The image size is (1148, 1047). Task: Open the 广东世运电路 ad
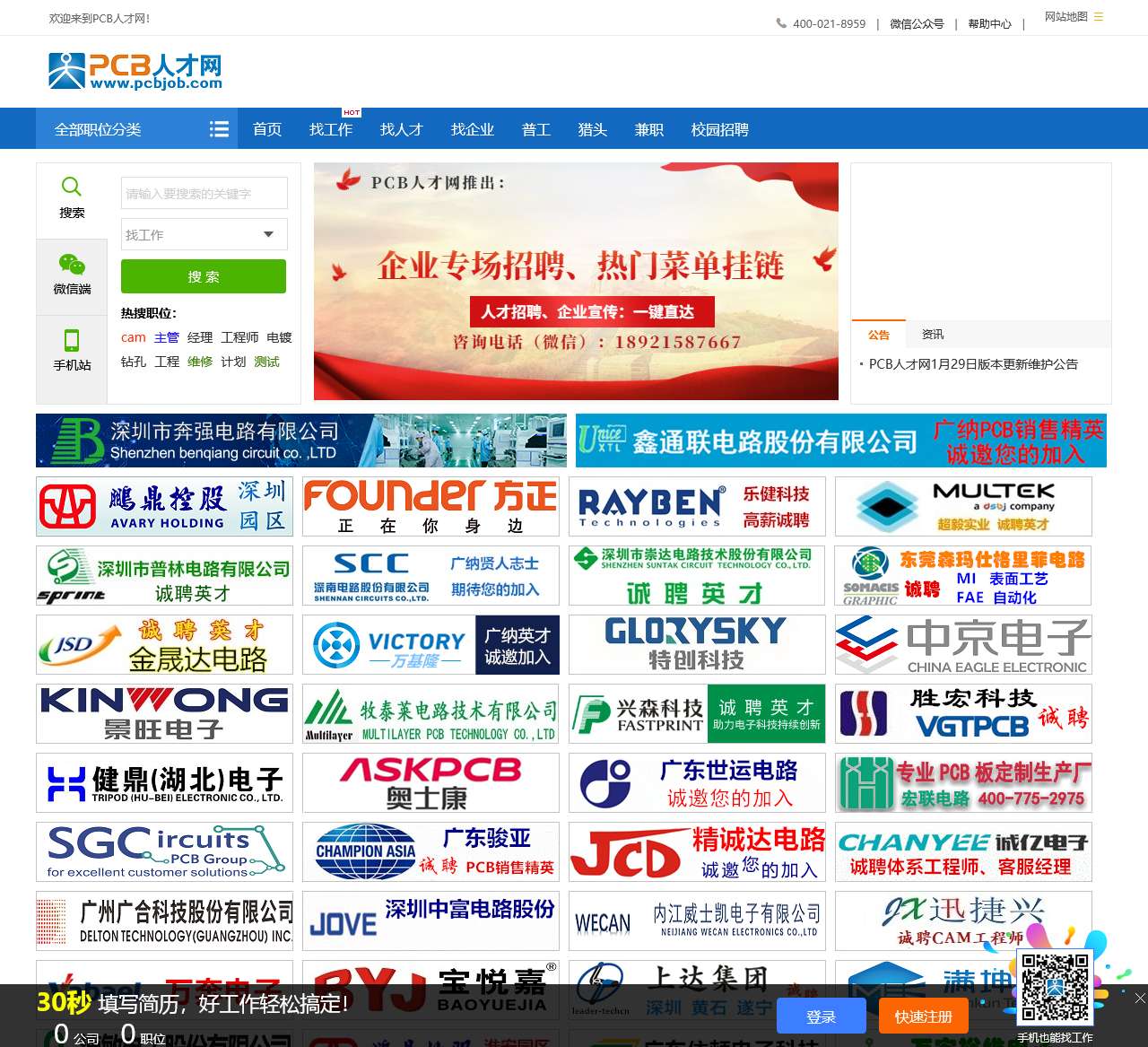pos(697,783)
